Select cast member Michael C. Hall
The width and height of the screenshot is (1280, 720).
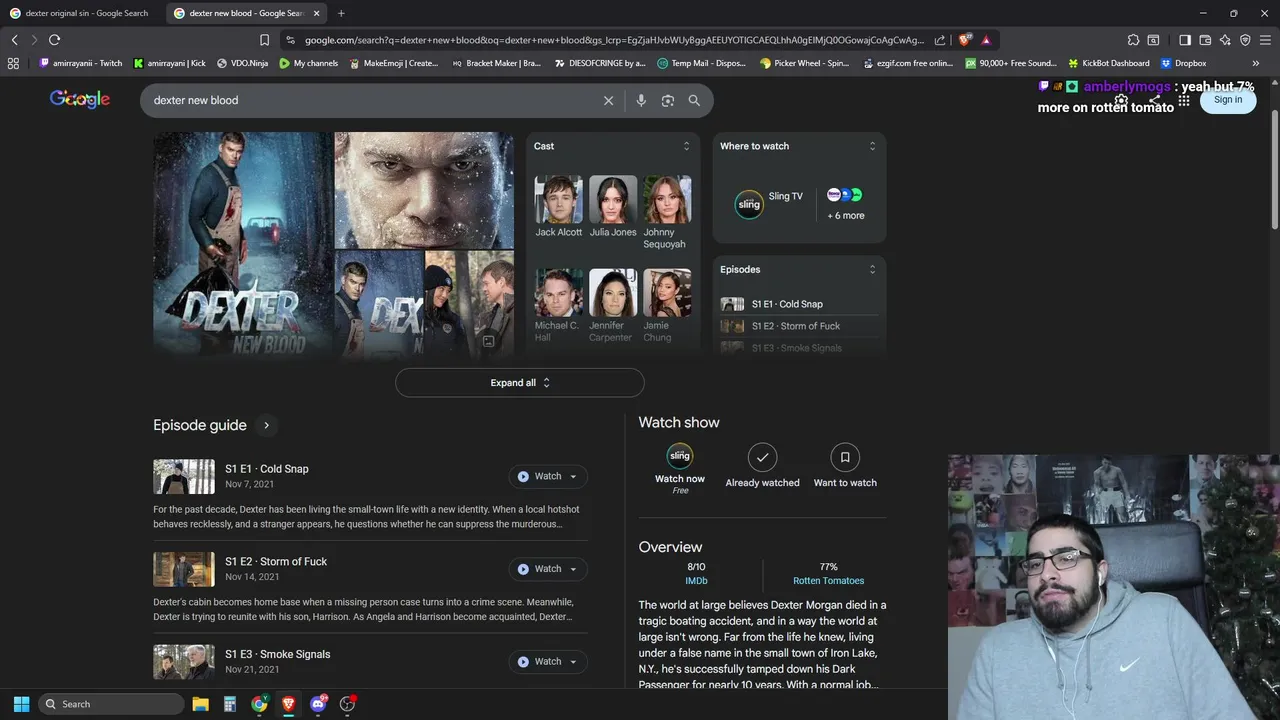click(x=557, y=306)
